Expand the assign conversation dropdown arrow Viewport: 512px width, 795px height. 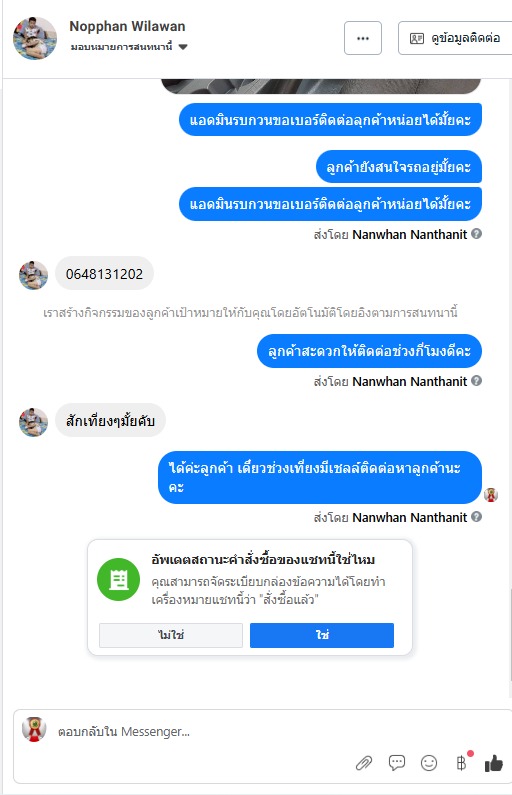point(183,47)
